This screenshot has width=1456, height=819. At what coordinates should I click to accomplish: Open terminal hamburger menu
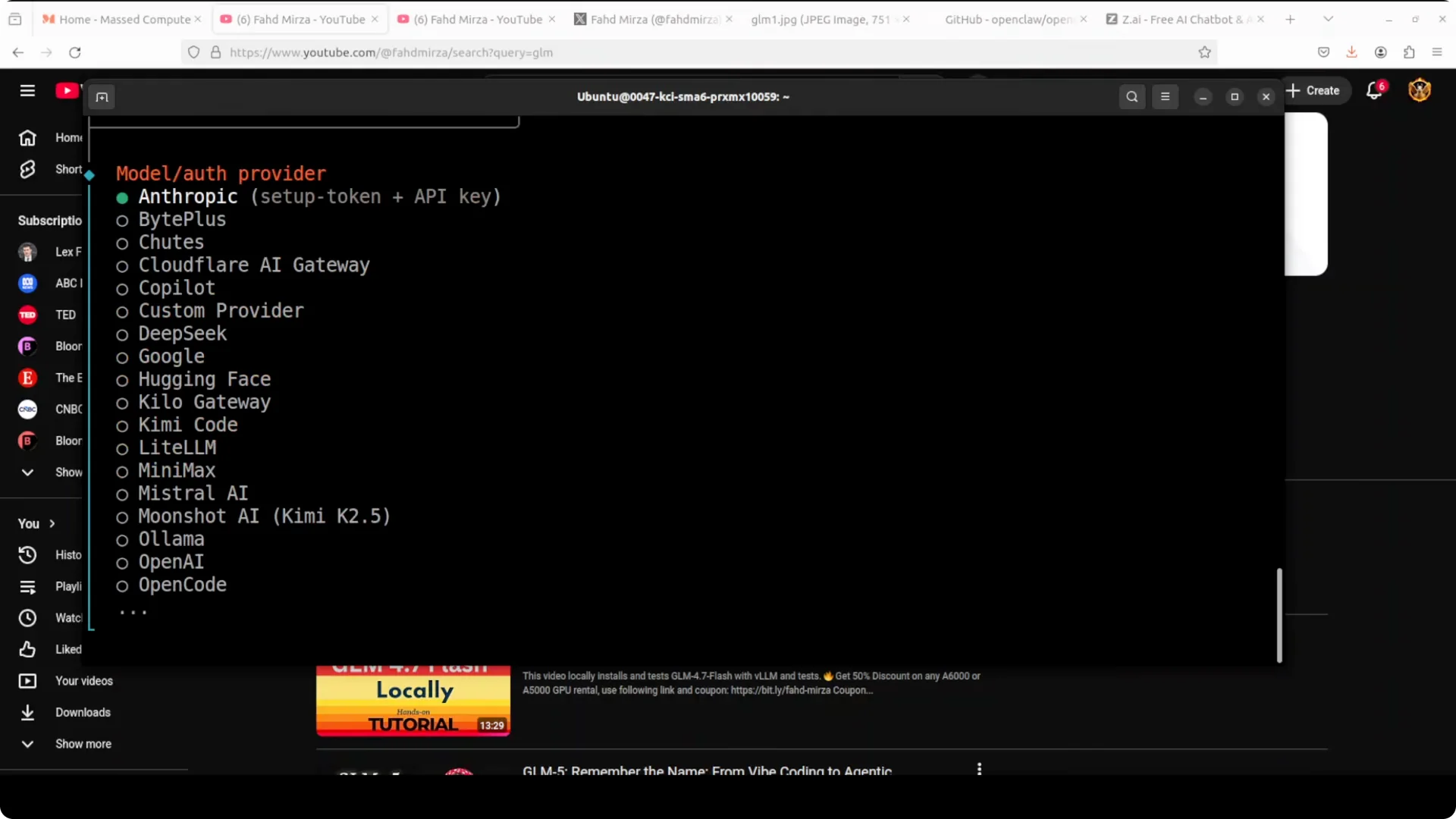pos(1166,97)
